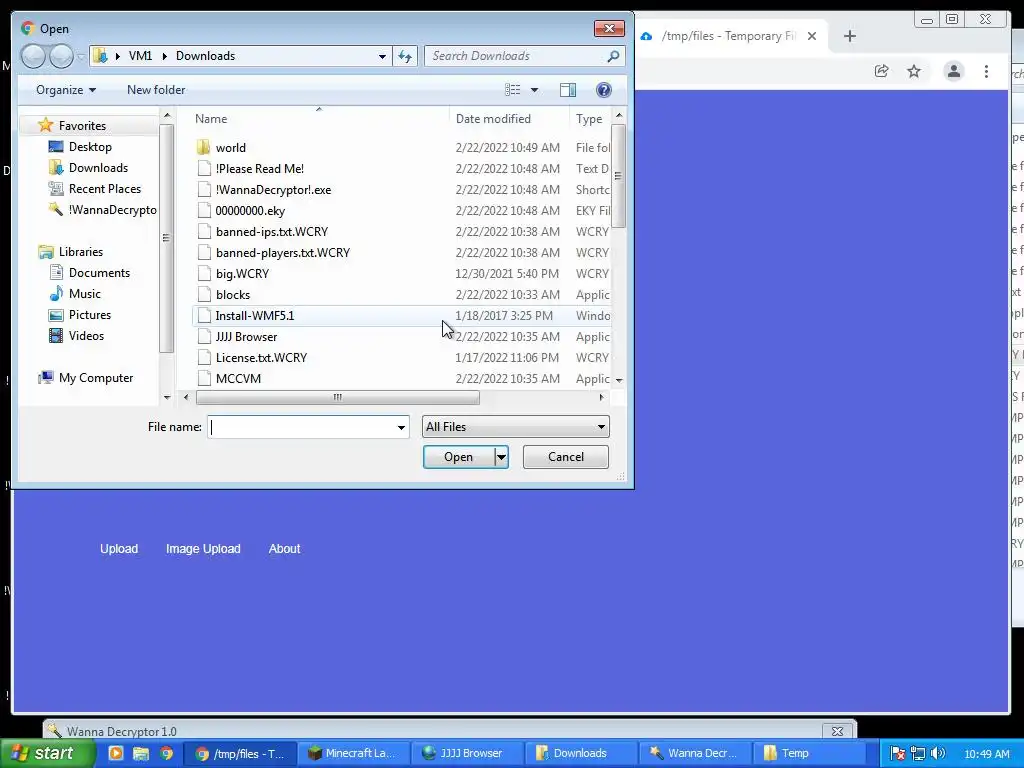Open dialog help question mark icon

tap(604, 90)
